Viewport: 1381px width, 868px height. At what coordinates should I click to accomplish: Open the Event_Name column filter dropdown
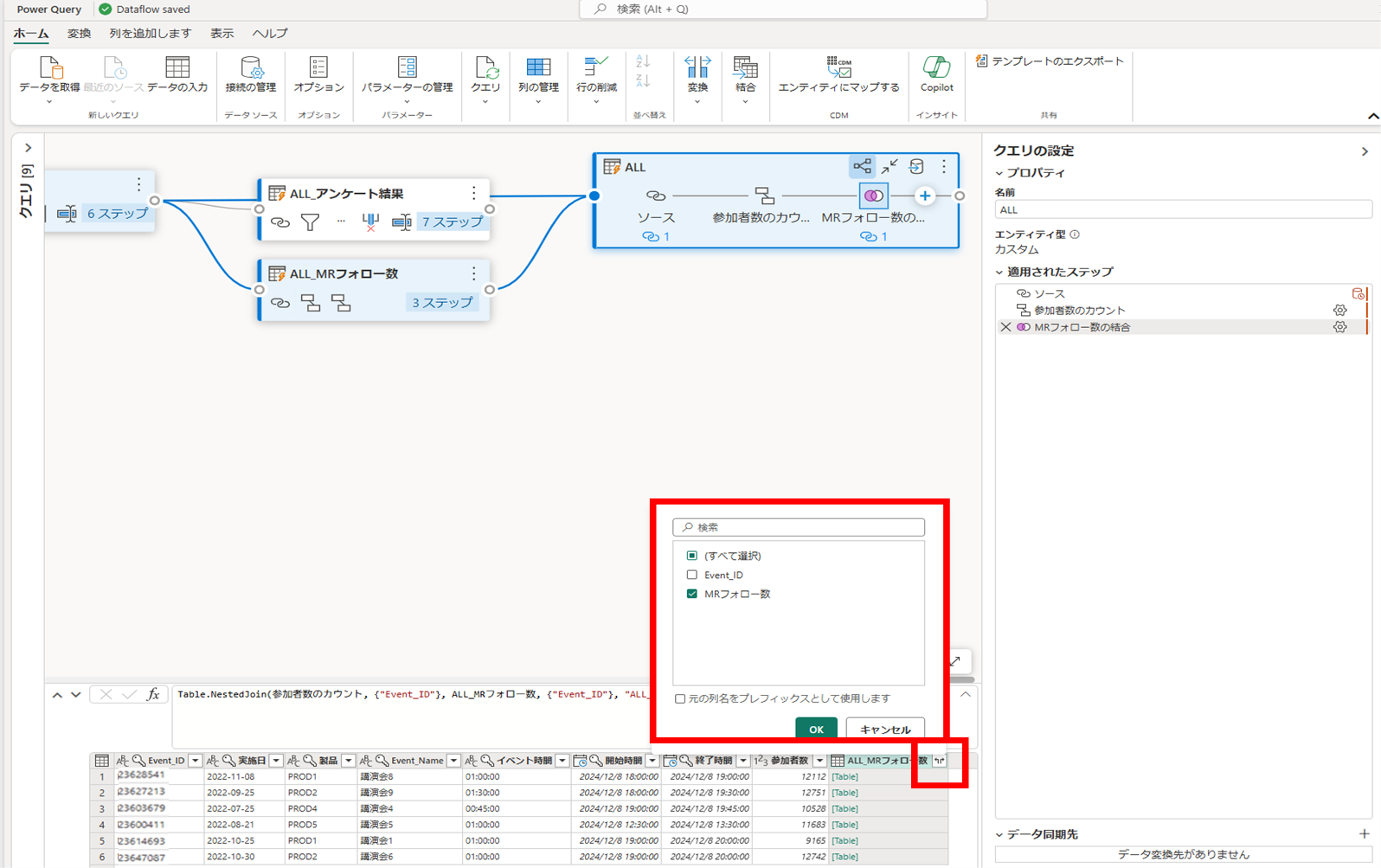453,761
